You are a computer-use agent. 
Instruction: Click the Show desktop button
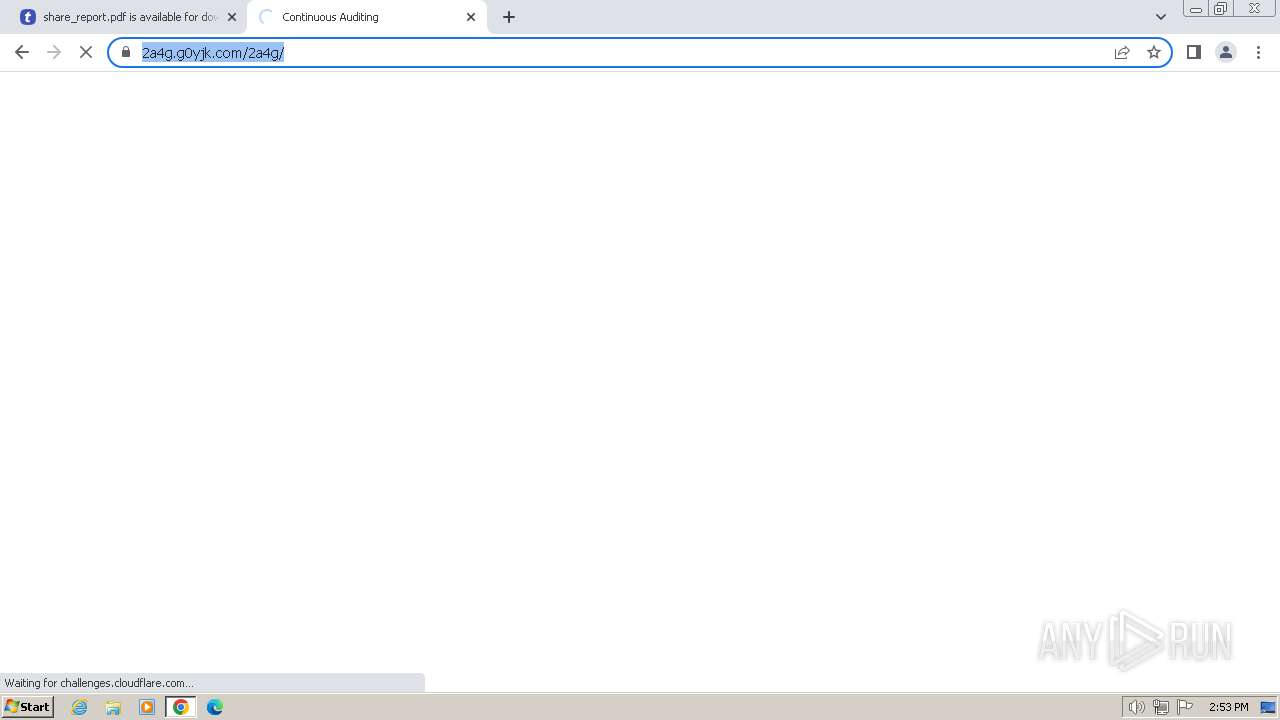click(1268, 707)
